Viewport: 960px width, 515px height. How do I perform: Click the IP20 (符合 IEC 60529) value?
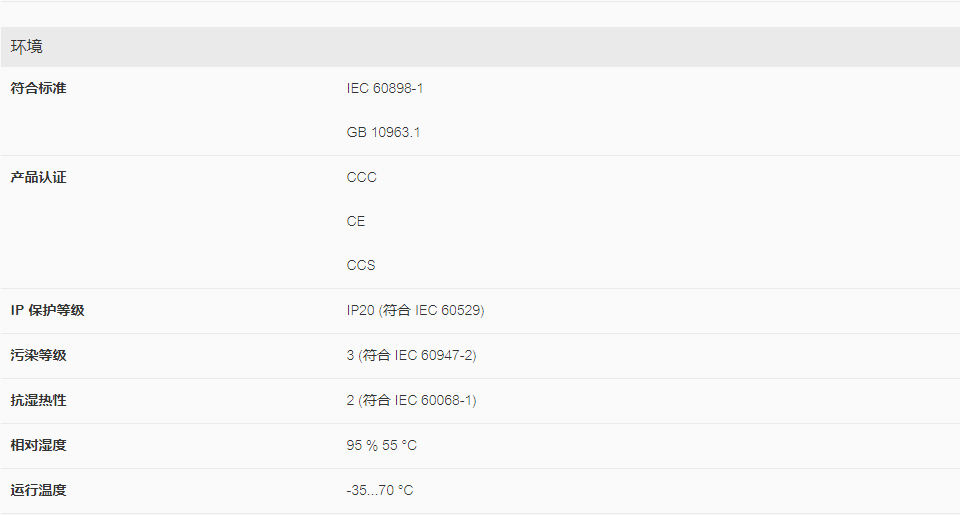tap(415, 310)
